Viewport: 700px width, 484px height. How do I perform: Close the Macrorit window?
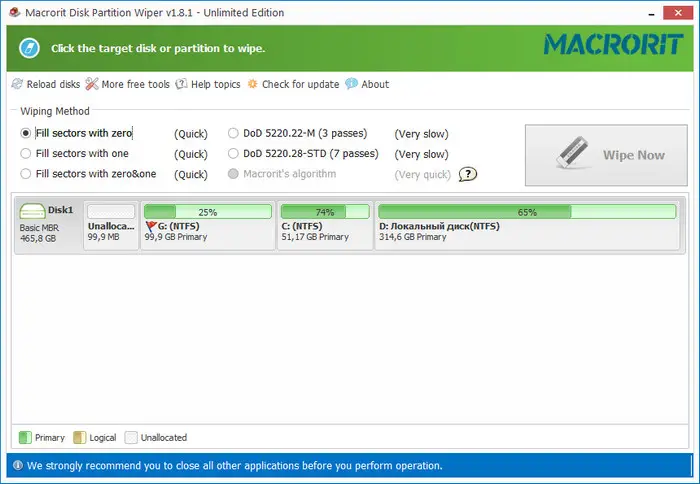(678, 13)
